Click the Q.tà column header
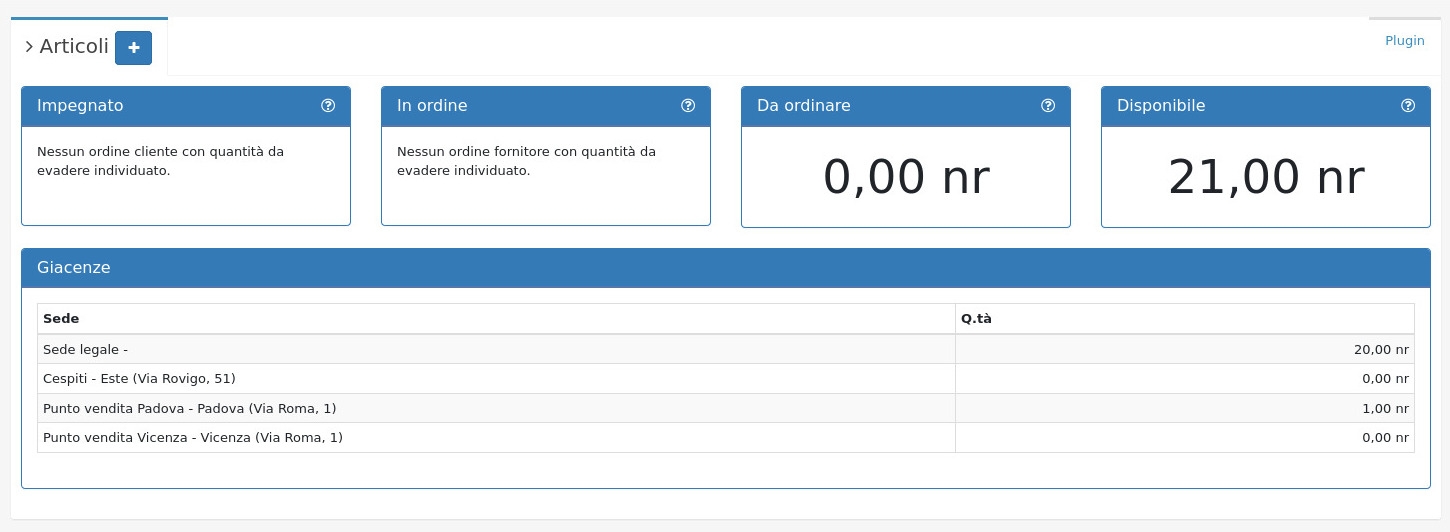This screenshot has height=532, width=1450. [976, 319]
